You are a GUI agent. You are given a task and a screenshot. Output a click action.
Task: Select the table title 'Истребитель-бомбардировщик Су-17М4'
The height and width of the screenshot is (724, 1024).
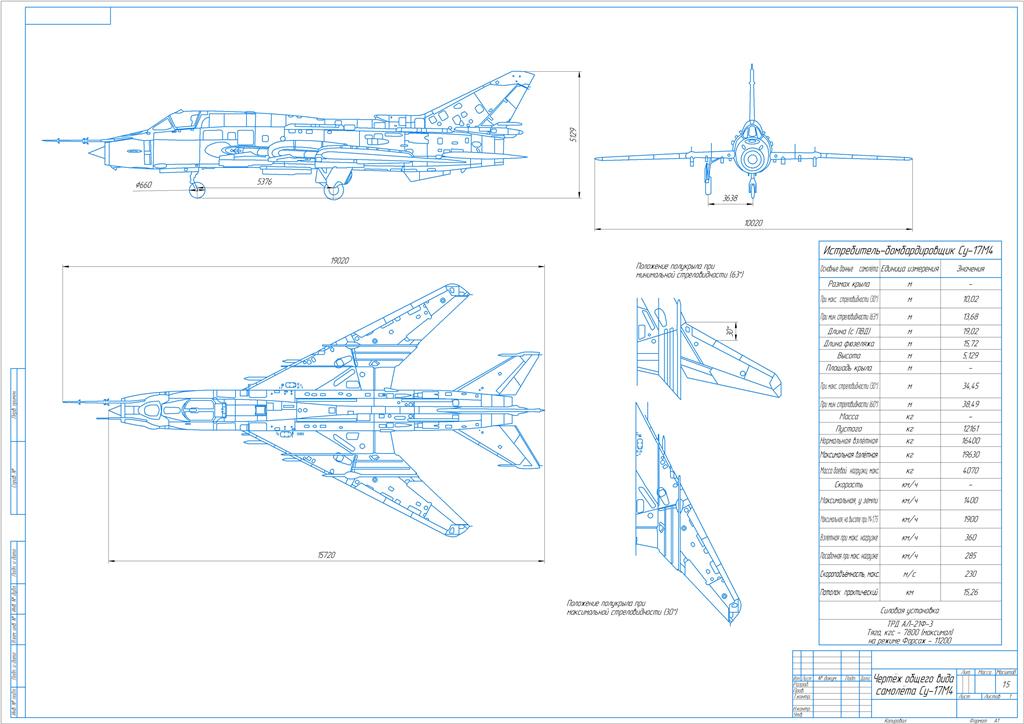click(908, 251)
